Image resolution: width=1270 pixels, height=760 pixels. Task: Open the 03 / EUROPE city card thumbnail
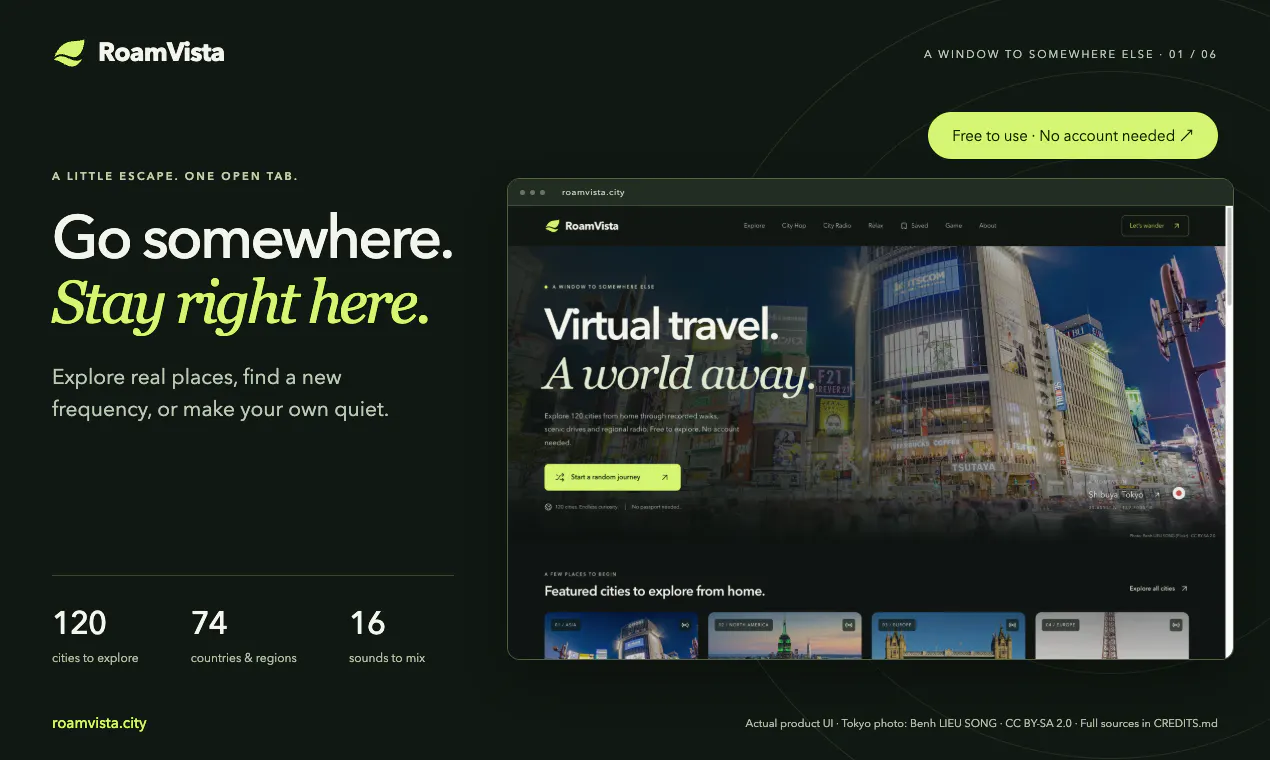(x=948, y=636)
